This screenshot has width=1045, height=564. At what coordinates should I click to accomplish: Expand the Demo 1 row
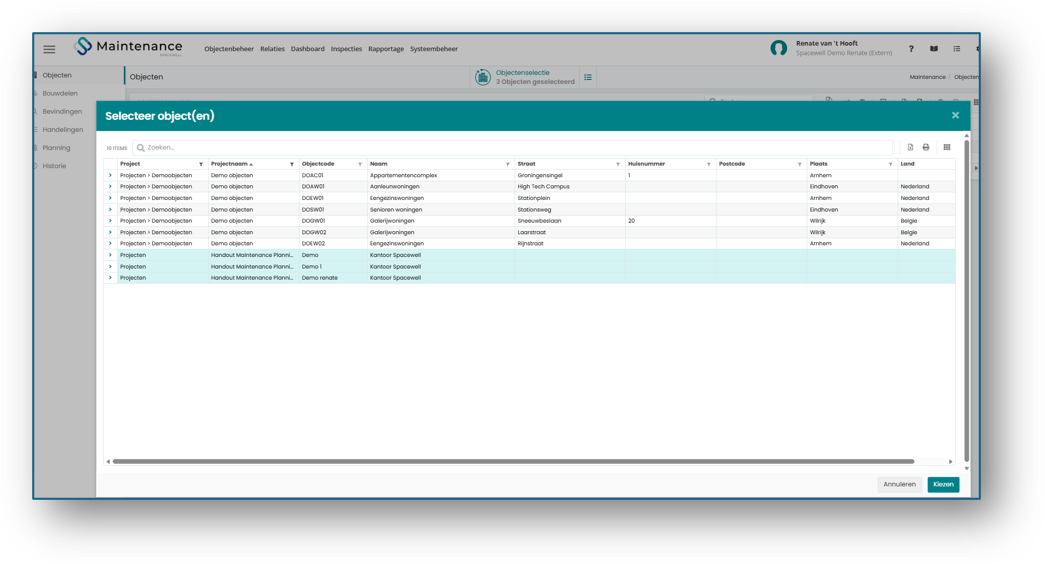point(110,267)
